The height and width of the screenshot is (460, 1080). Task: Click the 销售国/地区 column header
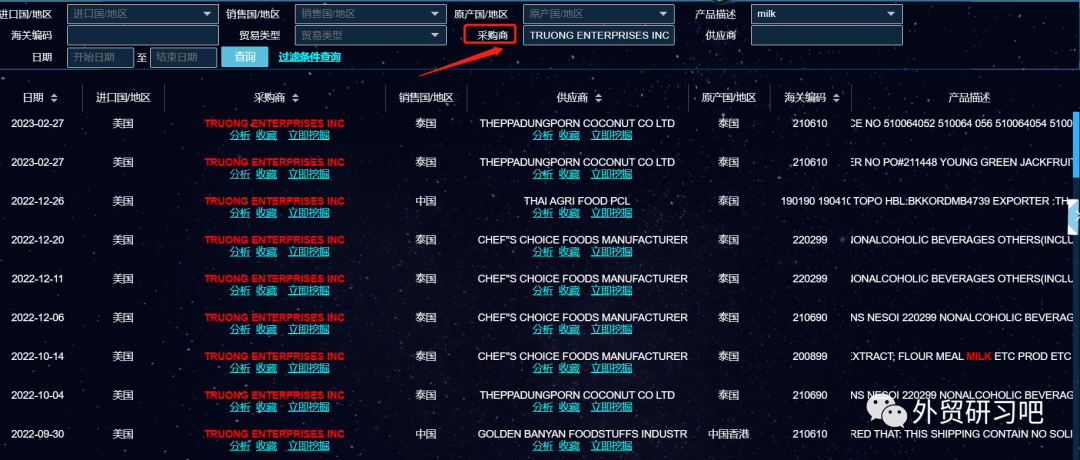[x=426, y=98]
